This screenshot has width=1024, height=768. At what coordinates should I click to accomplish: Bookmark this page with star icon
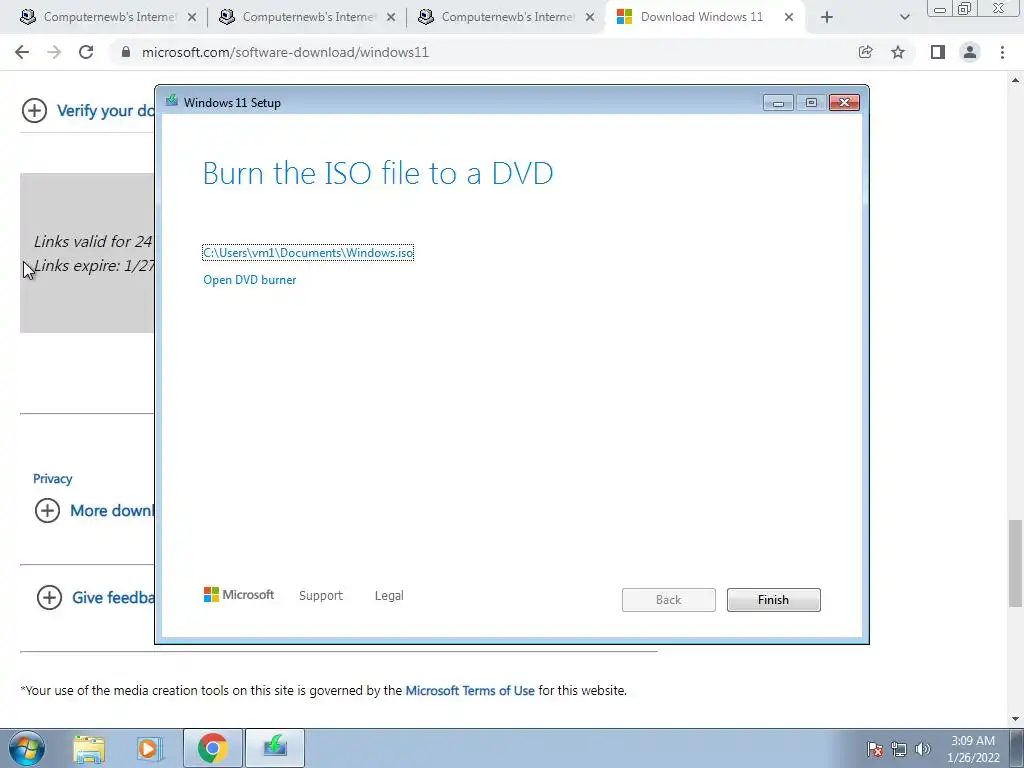click(x=898, y=52)
